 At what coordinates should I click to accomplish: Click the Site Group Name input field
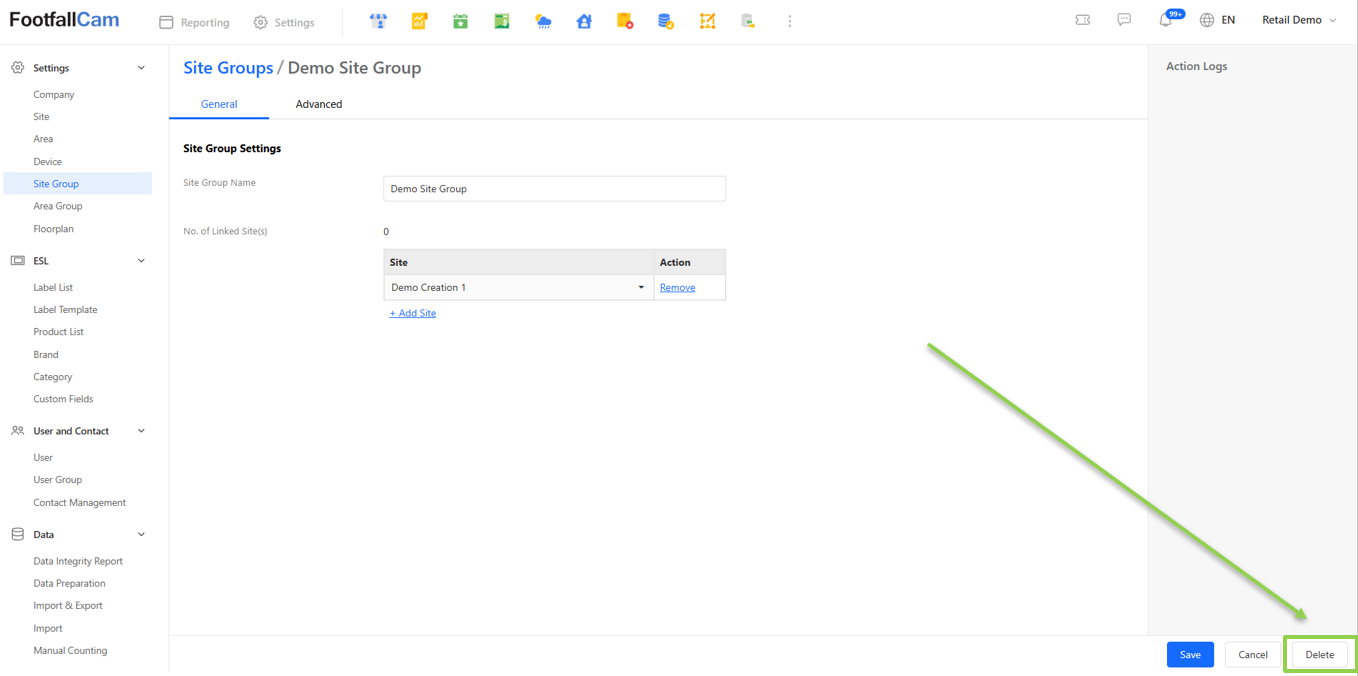(554, 189)
